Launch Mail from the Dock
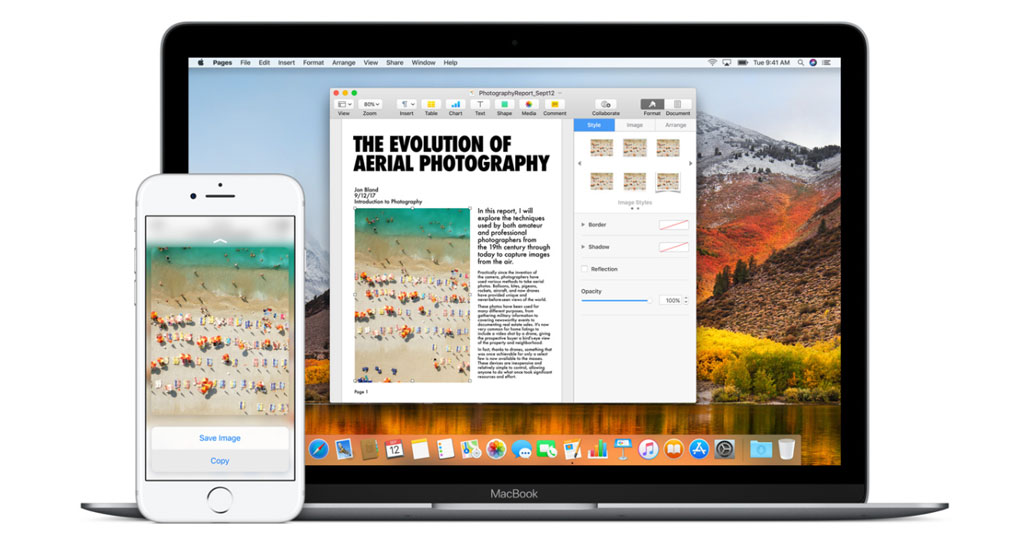 344,449
